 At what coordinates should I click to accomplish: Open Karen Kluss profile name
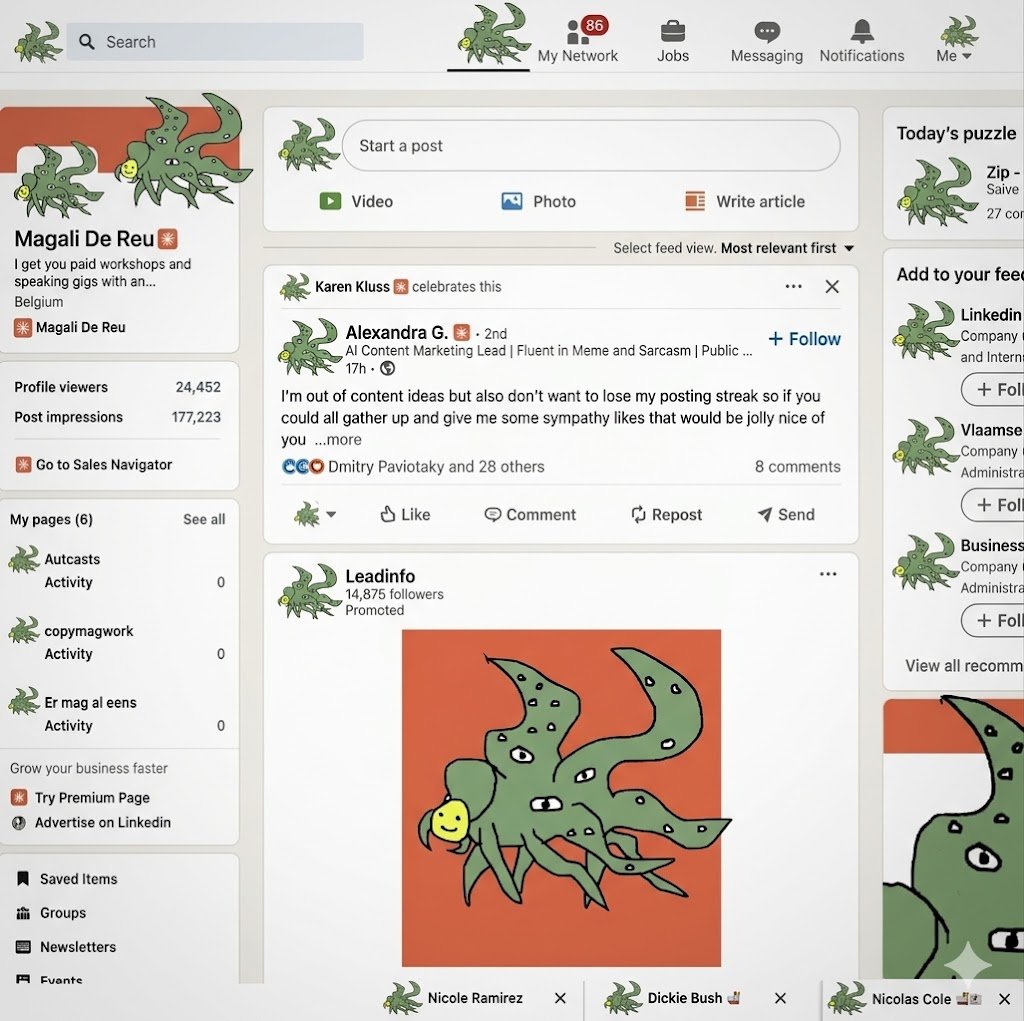pyautogui.click(x=352, y=287)
